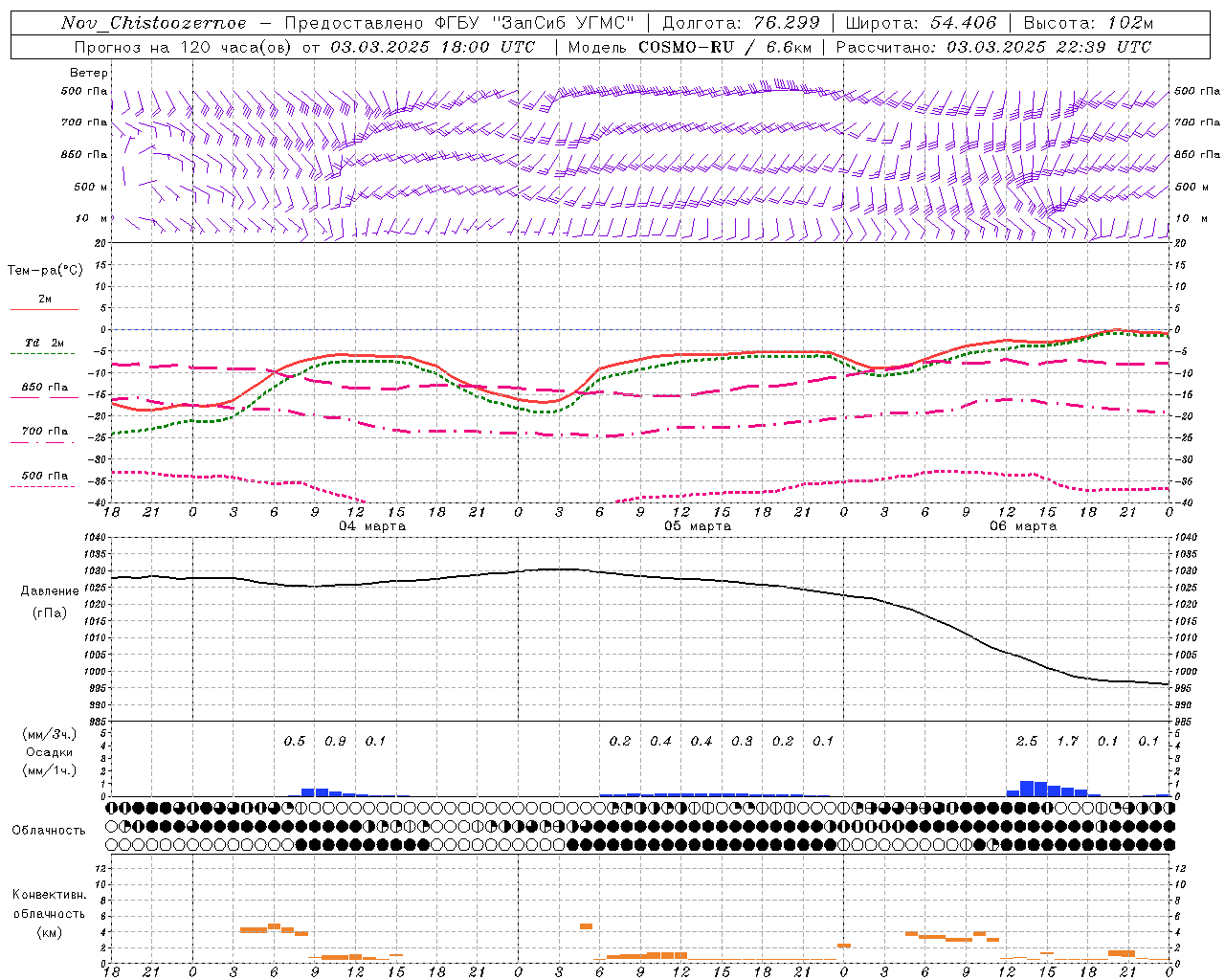The image size is (1225, 980).
Task: Click the elevation text Высота: 102м
Action: click(x=1089, y=23)
